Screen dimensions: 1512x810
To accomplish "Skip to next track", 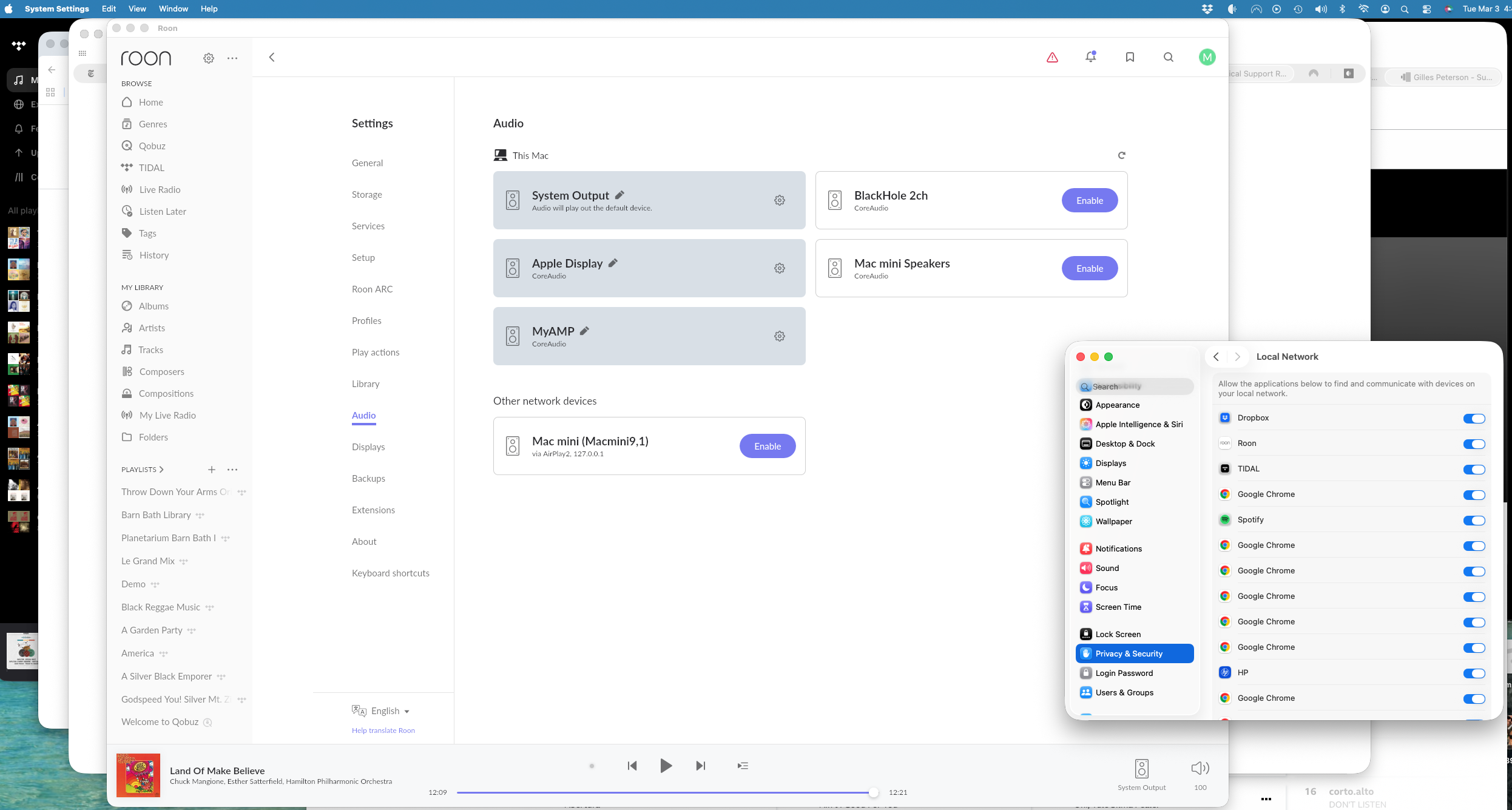I will point(700,766).
